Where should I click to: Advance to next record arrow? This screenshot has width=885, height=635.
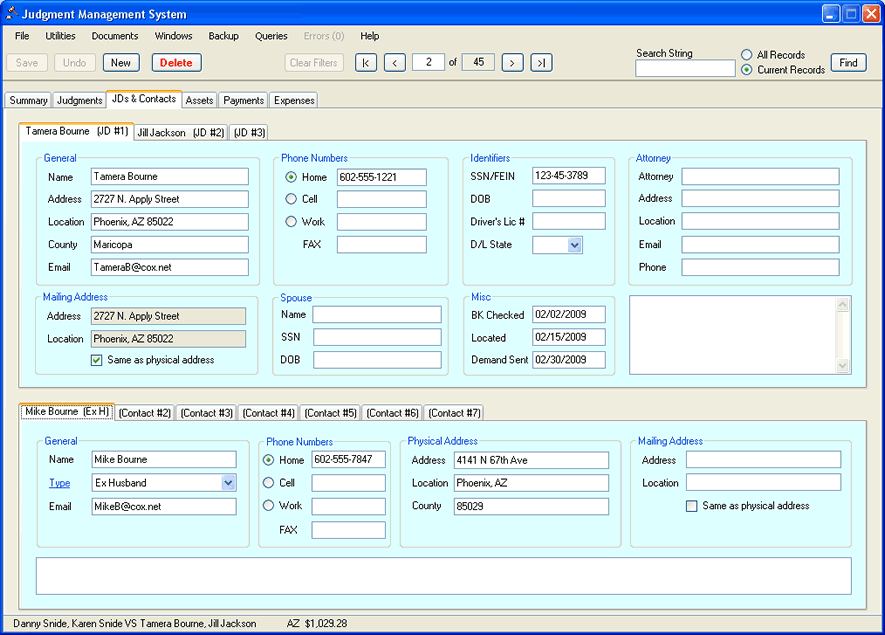(512, 63)
